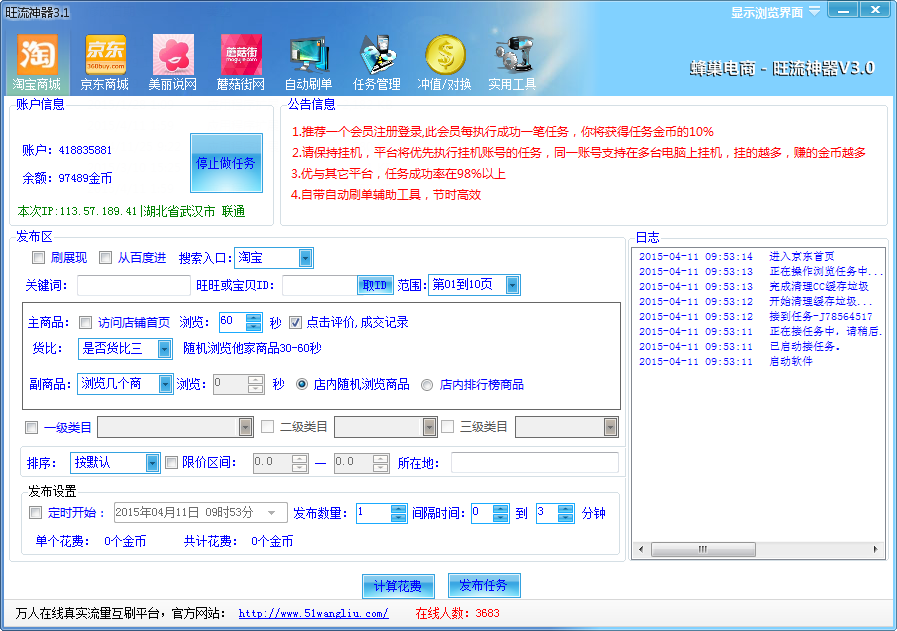
Task: Open 实用工具 utilities icon
Action: coord(512,55)
